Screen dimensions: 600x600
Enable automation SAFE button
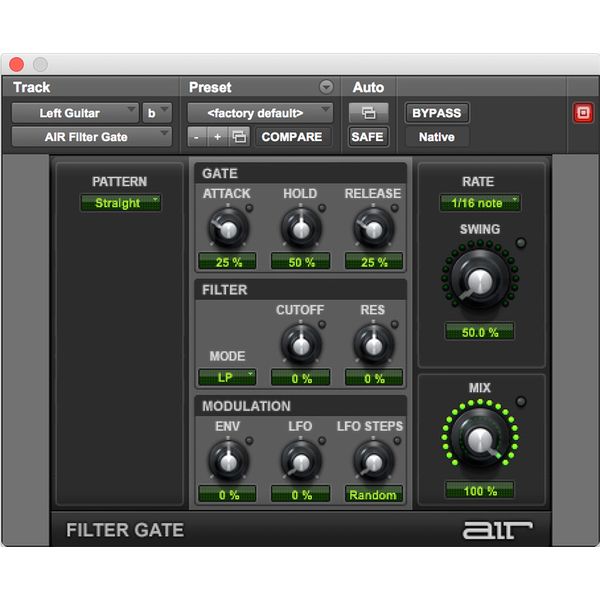point(368,137)
